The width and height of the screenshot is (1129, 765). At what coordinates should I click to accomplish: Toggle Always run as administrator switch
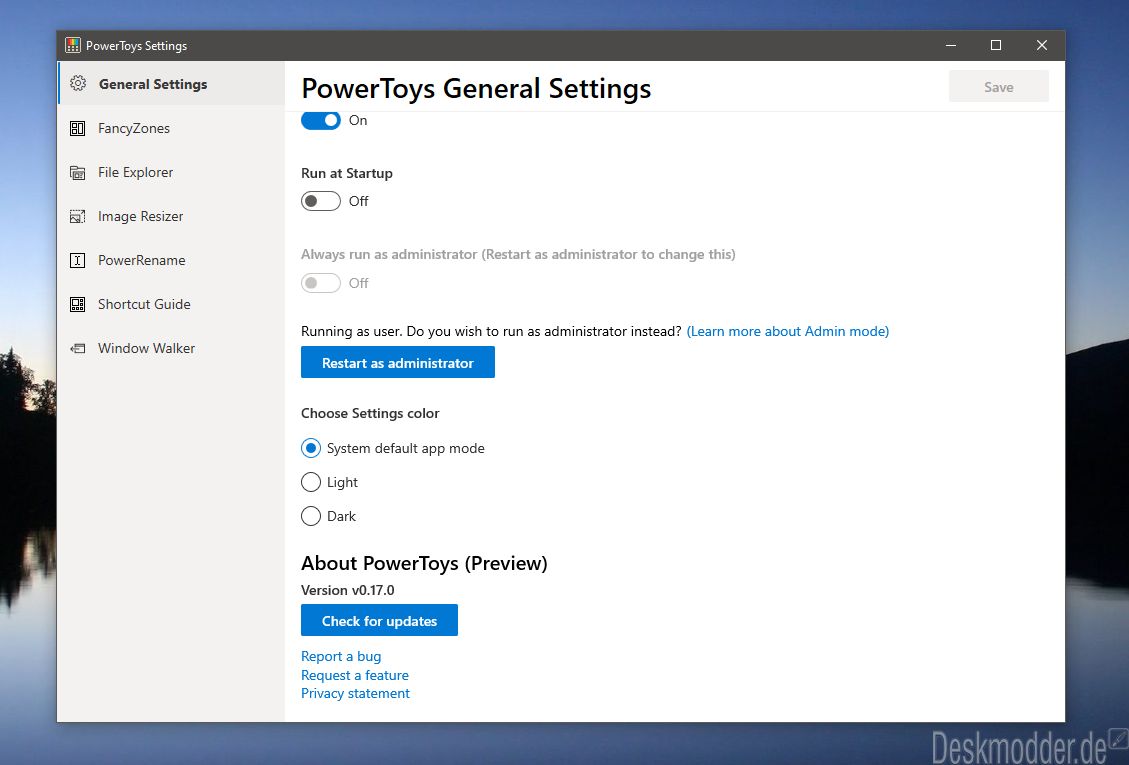pos(320,283)
